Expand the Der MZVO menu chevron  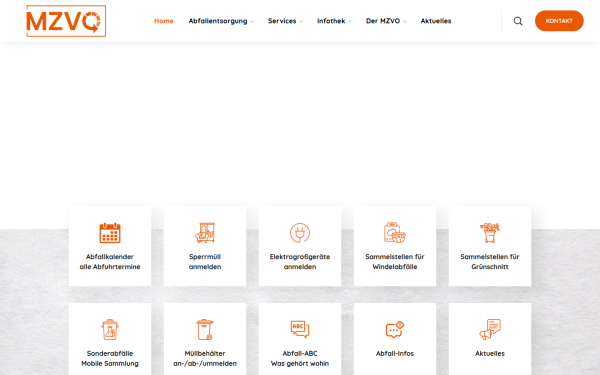pos(404,21)
